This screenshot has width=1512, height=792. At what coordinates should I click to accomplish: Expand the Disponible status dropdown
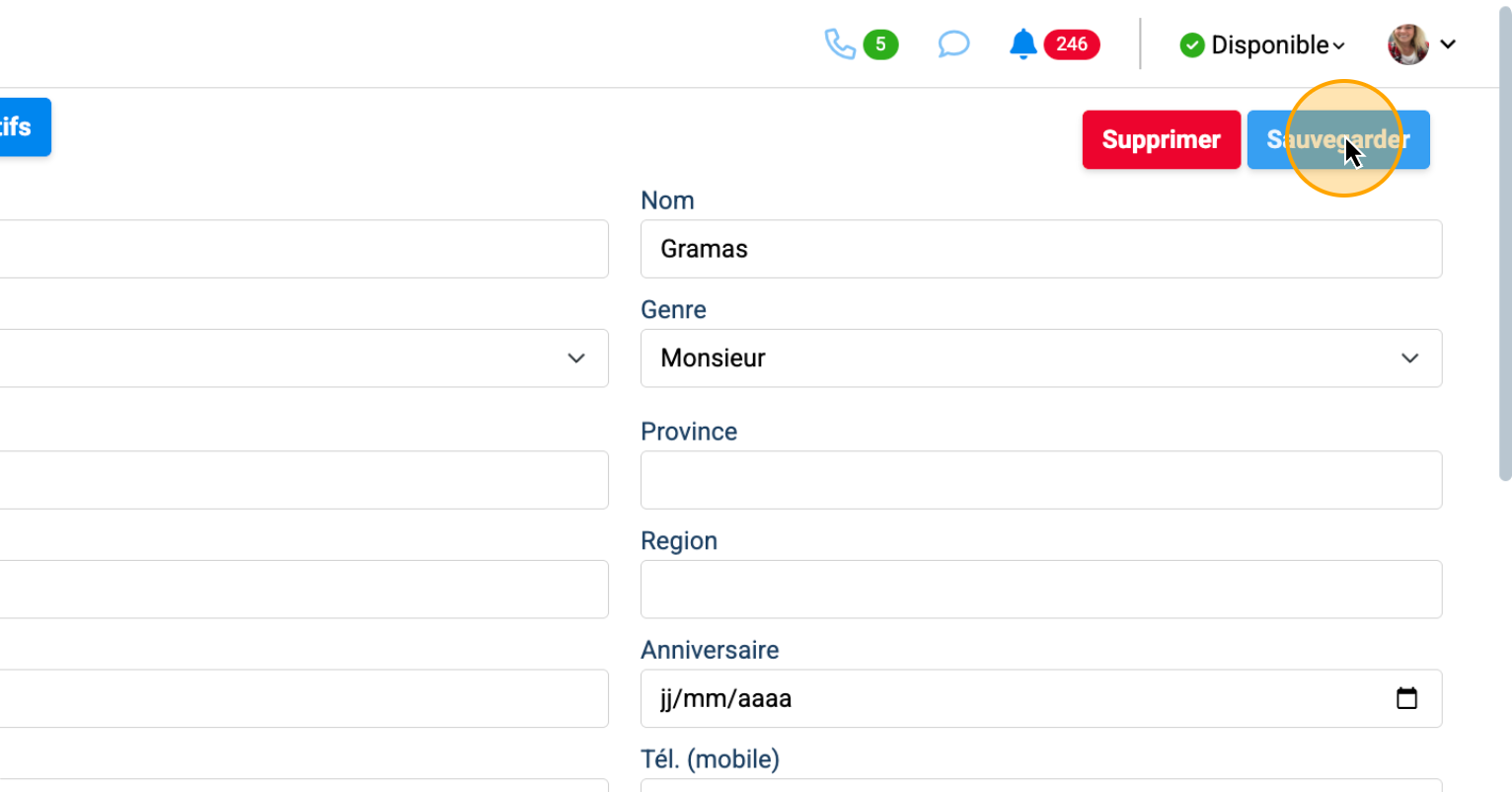coord(1339,46)
